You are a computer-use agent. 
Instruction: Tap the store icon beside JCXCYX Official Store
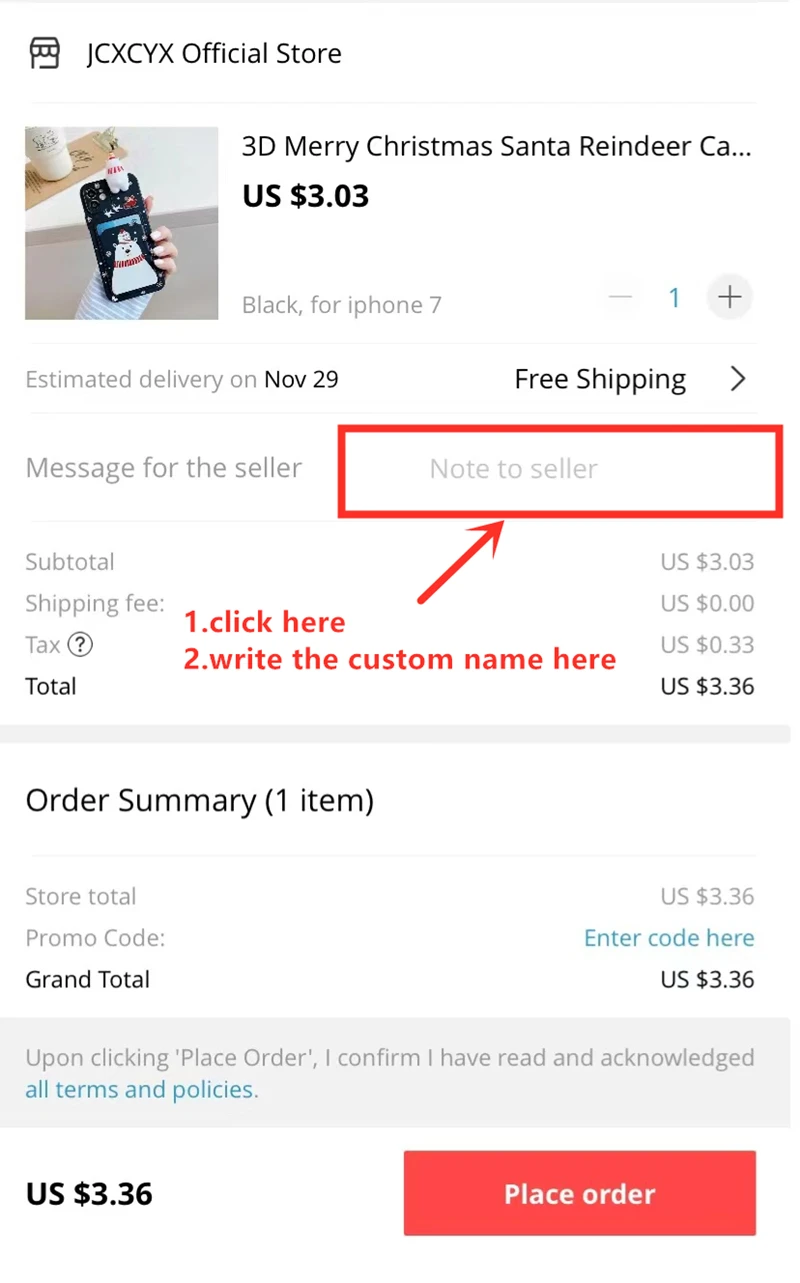pyautogui.click(x=44, y=53)
